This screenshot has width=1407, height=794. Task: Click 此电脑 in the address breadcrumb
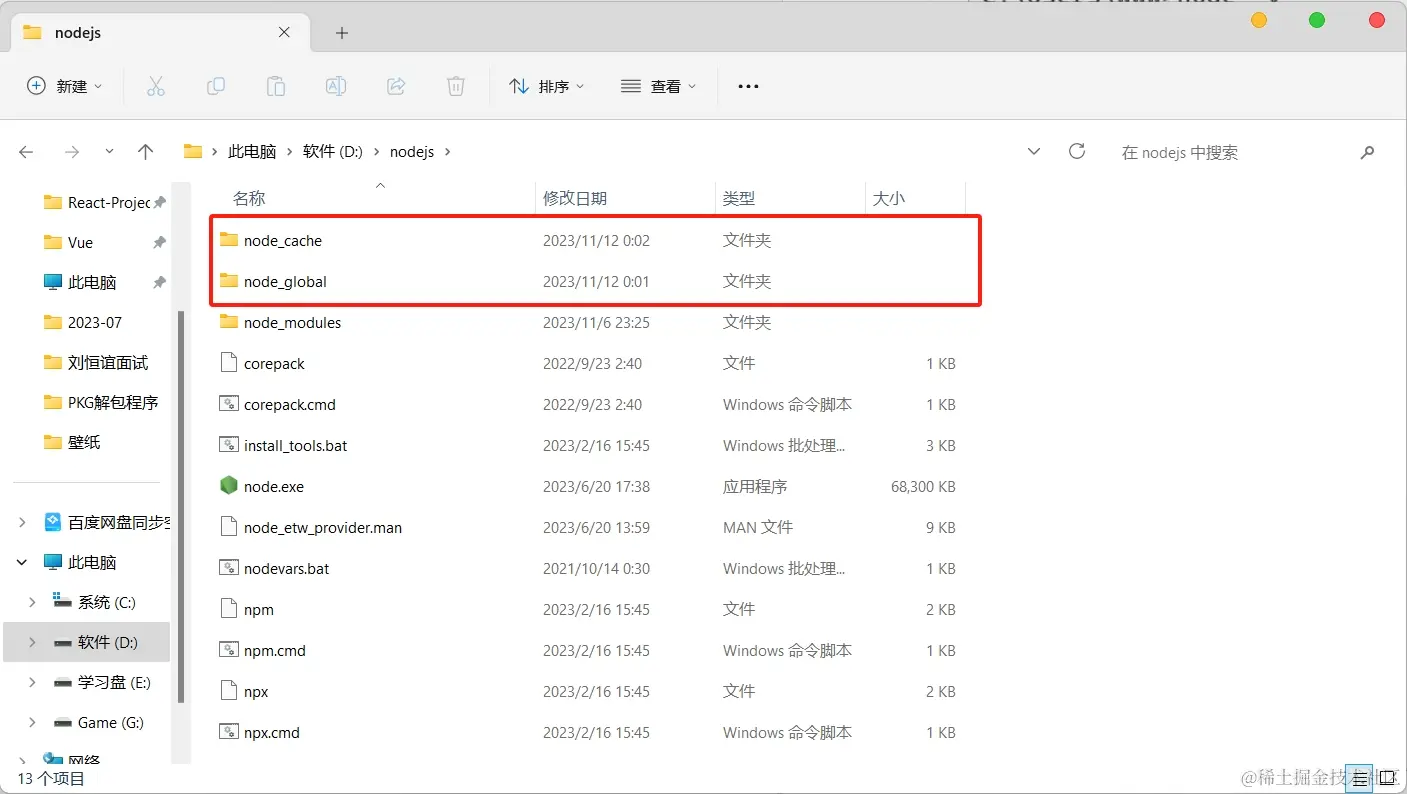(252, 152)
